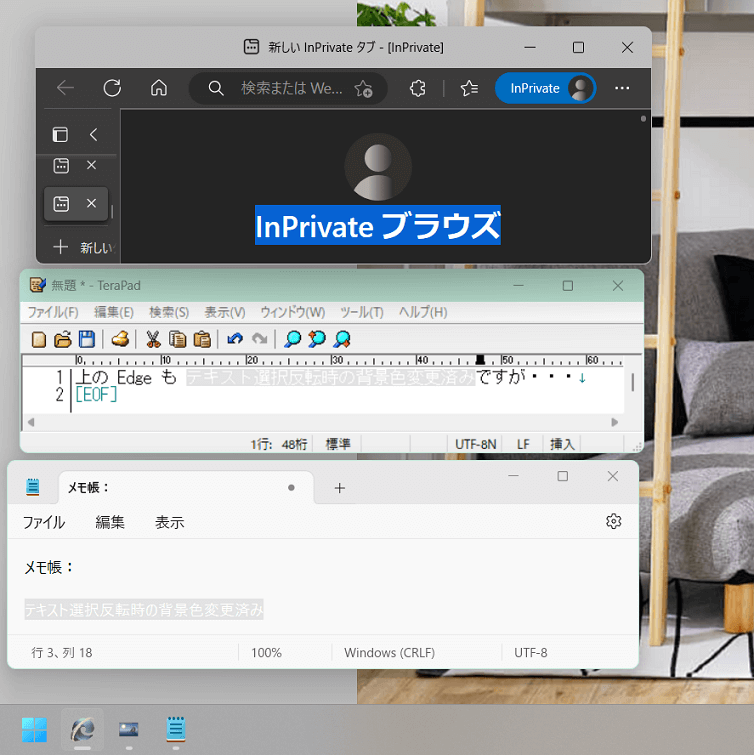Click 挿入 mode in TeraPad status bar
The image size is (754, 755).
[x=562, y=444]
